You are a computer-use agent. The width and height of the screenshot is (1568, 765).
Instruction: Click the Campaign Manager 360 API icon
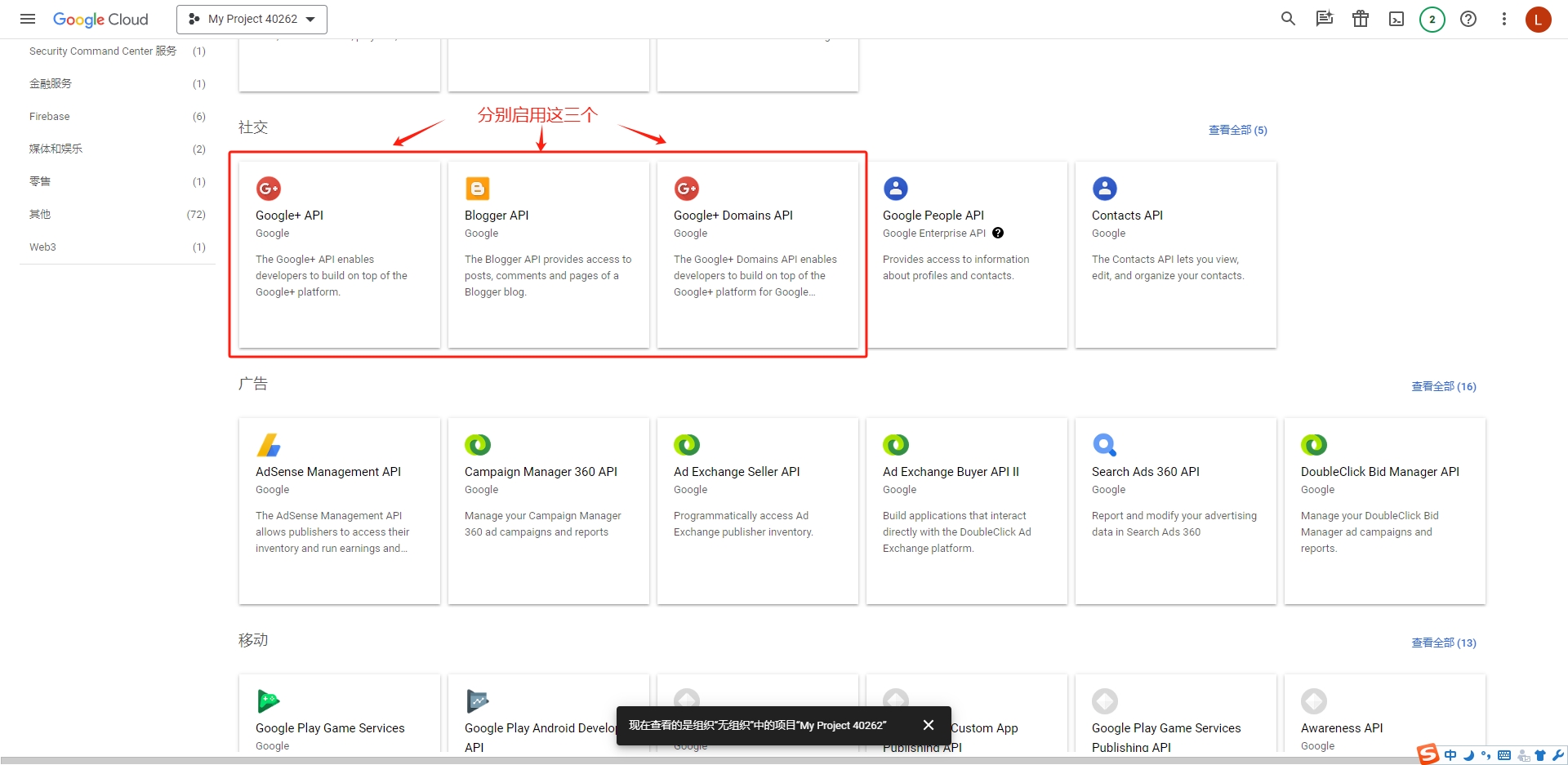tap(478, 445)
